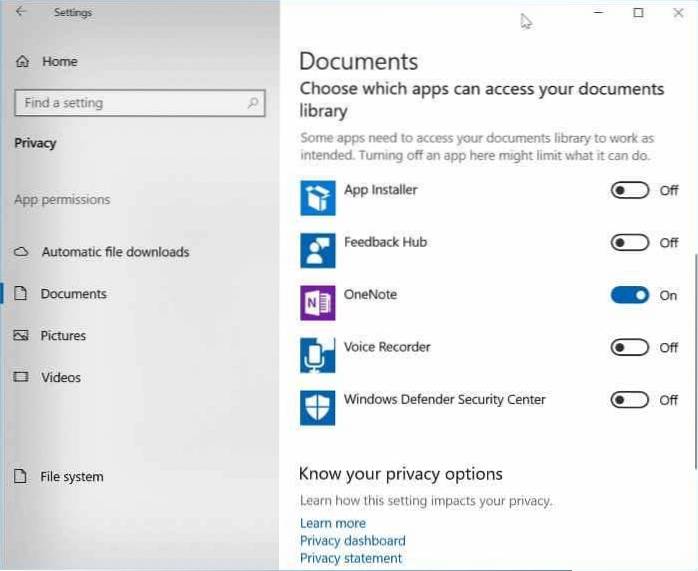
Task: Enable Voice Recorder documents access toggle
Action: point(630,347)
